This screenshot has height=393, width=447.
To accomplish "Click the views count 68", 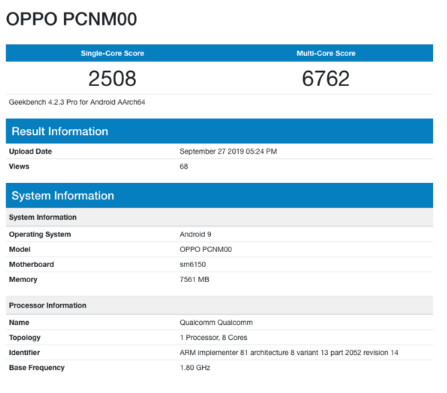I will (x=184, y=166).
